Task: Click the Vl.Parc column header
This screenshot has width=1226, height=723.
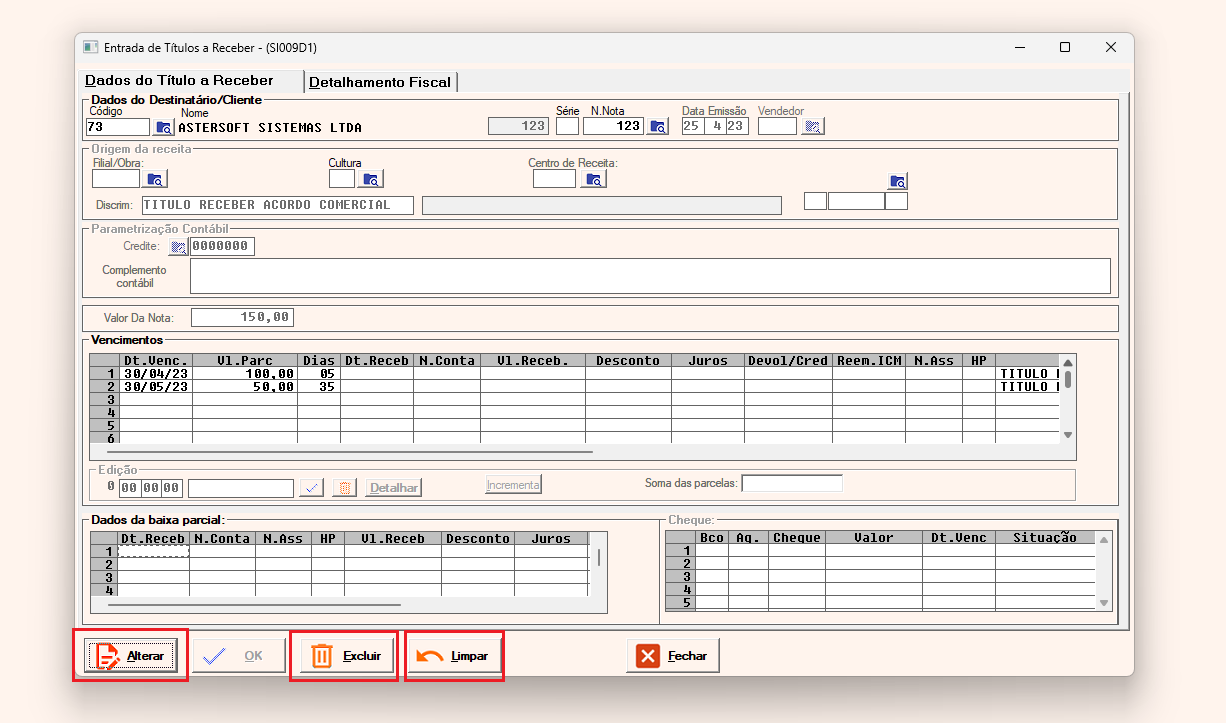Action: 245,360
